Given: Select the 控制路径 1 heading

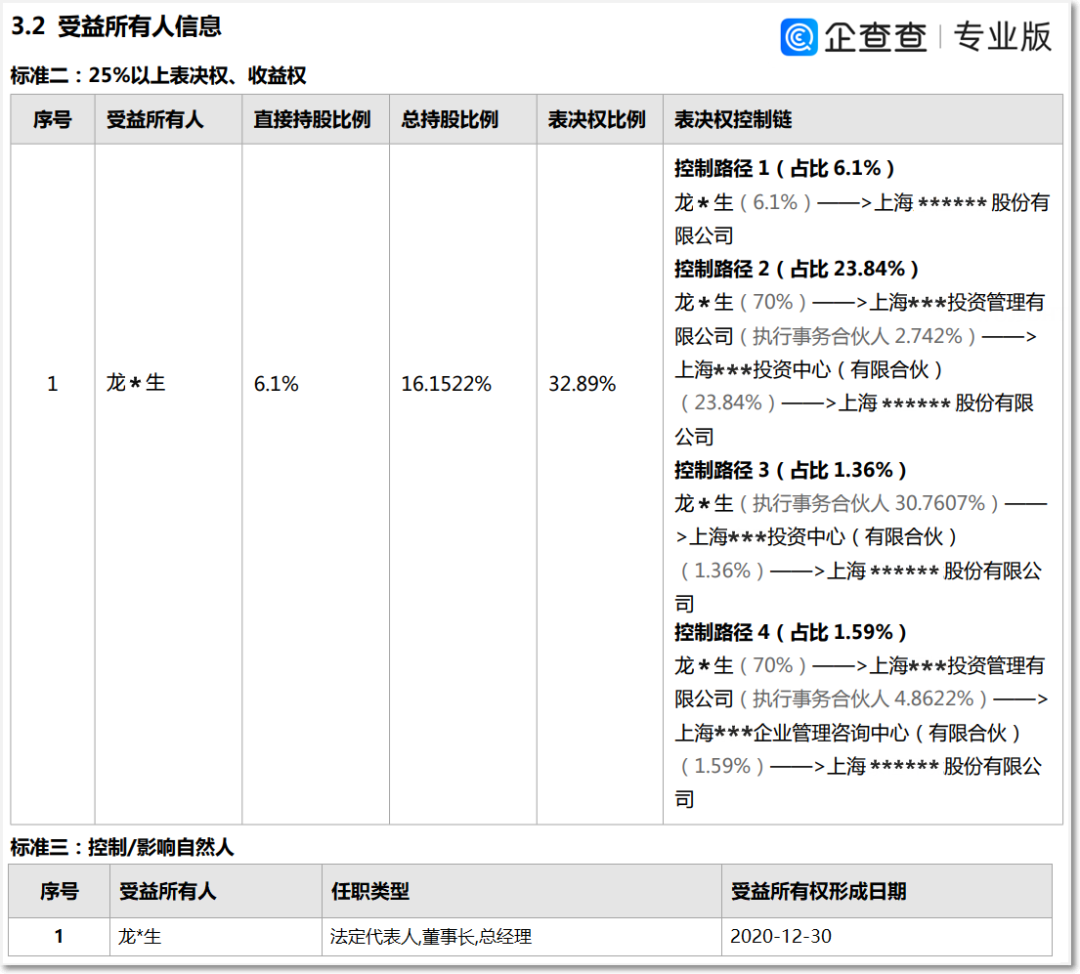Looking at the screenshot, I should coord(784,168).
